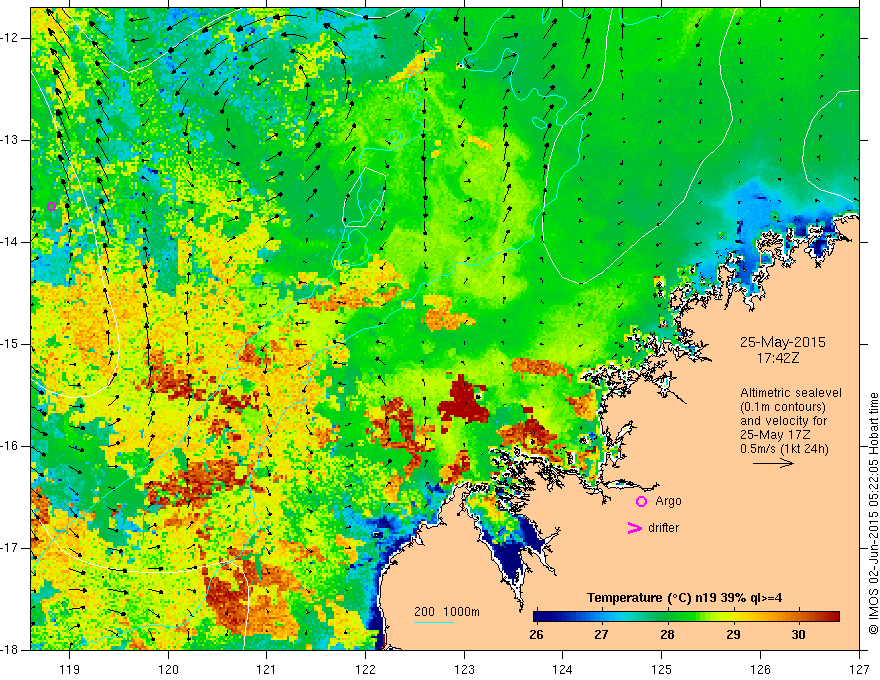Click the latitude axis label '-15'
This screenshot has width=880, height=680.
11,344
